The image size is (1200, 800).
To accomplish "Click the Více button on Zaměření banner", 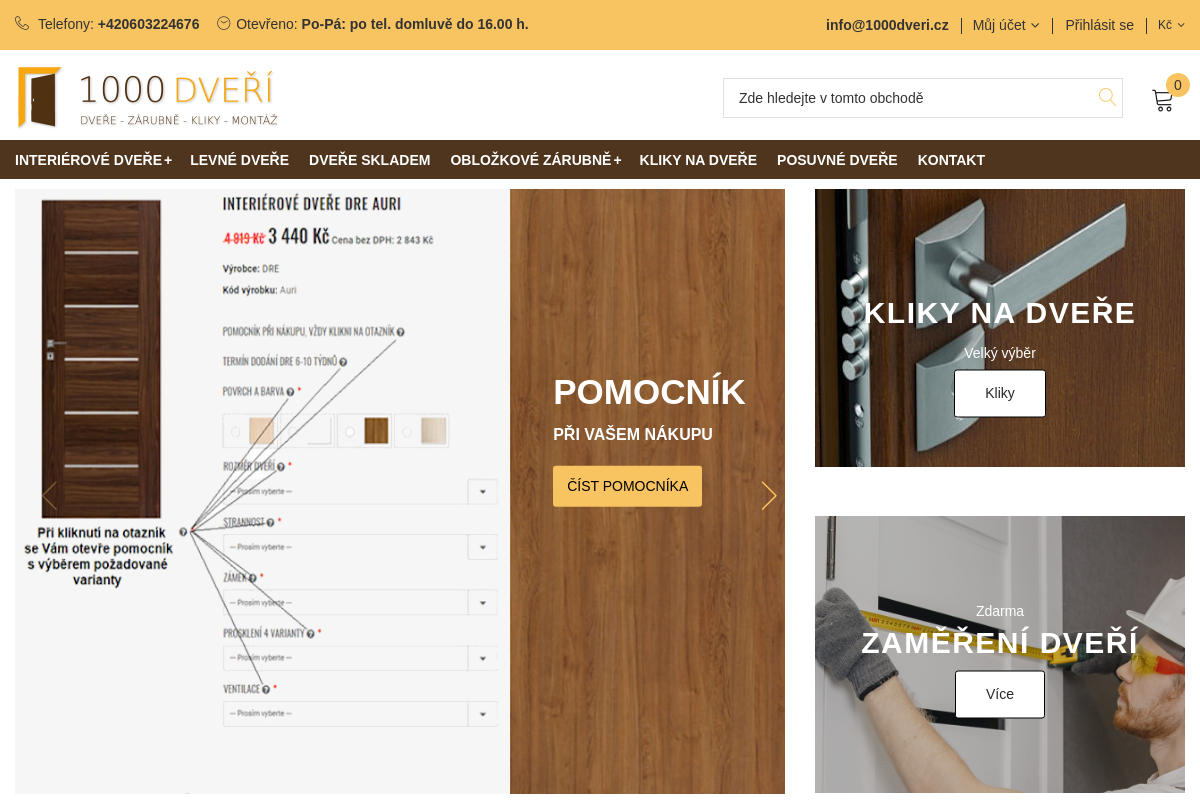I will [1000, 694].
